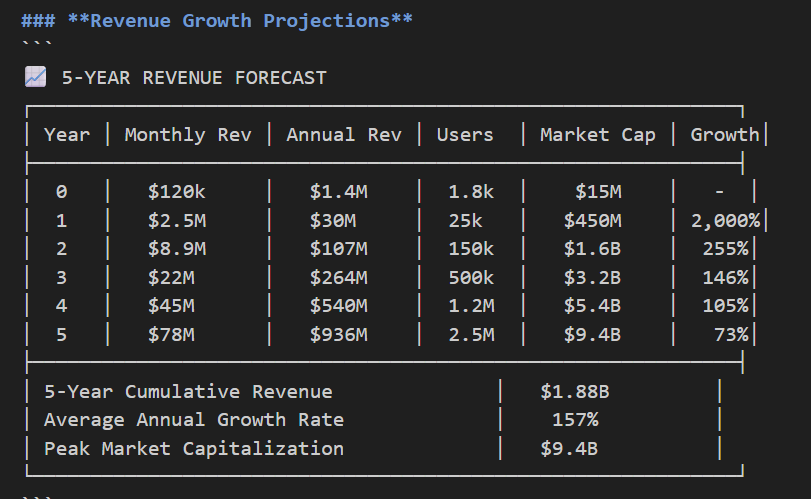Image resolution: width=811 pixels, height=499 pixels.
Task: Click the '$1.88B' cumulative revenue value
Action: (x=575, y=391)
